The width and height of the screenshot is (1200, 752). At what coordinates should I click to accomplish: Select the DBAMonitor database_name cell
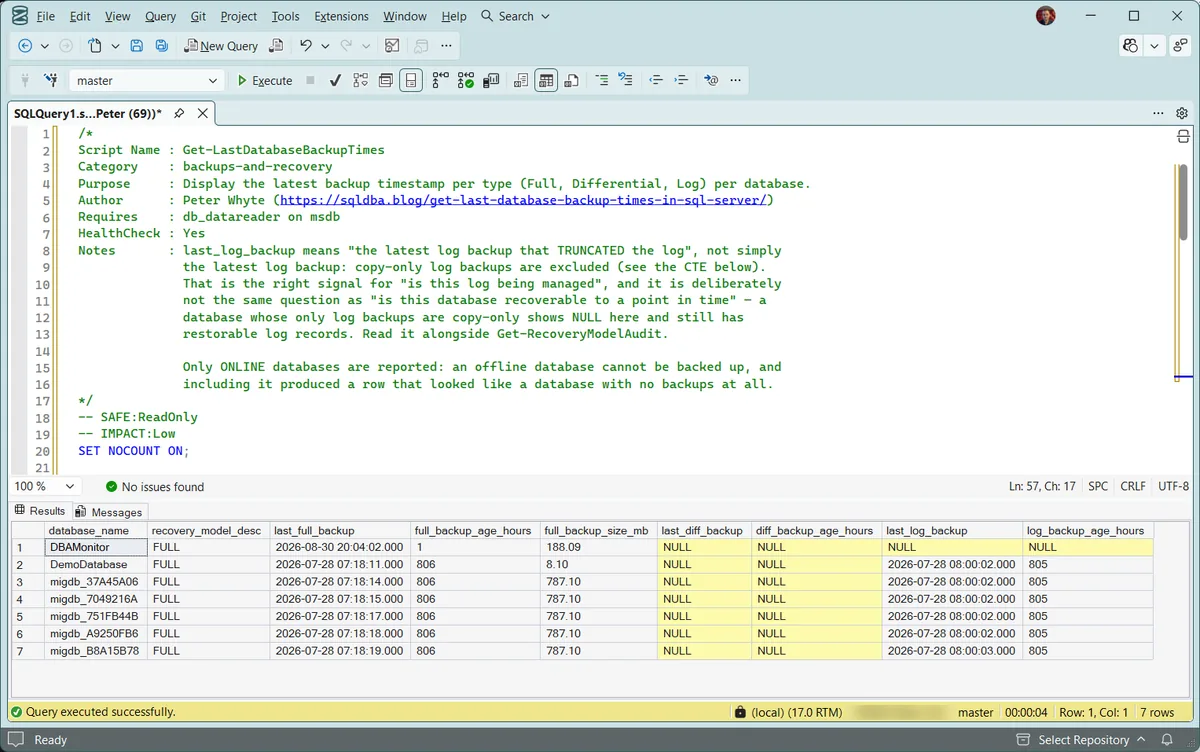96,547
